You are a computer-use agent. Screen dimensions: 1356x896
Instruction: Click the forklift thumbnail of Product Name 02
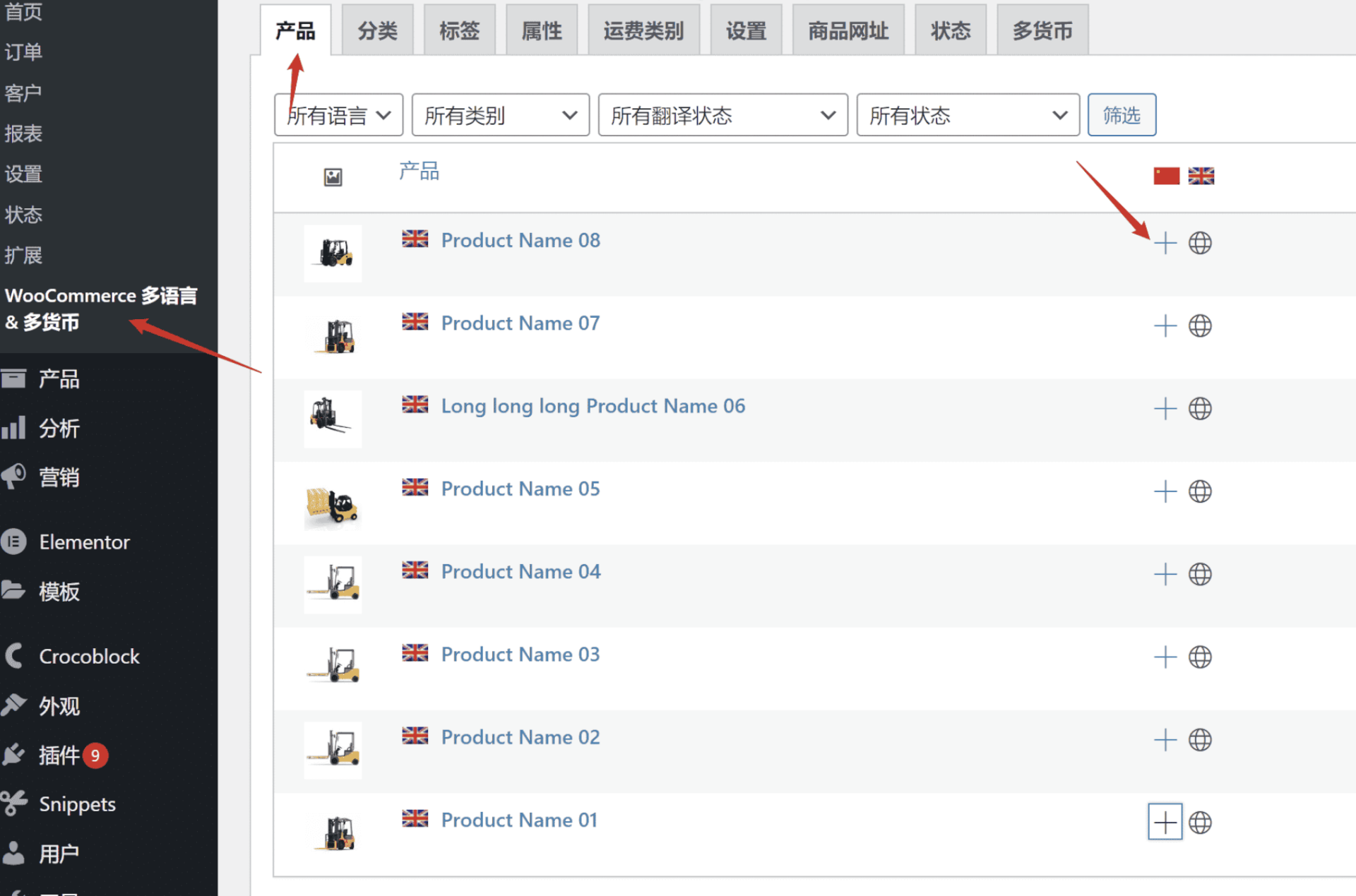click(332, 750)
